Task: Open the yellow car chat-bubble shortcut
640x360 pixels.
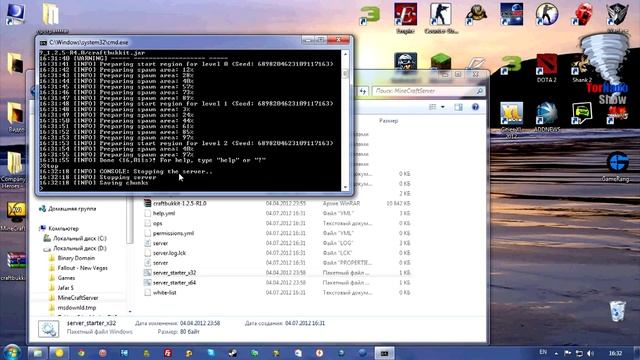Action: coord(582,113)
